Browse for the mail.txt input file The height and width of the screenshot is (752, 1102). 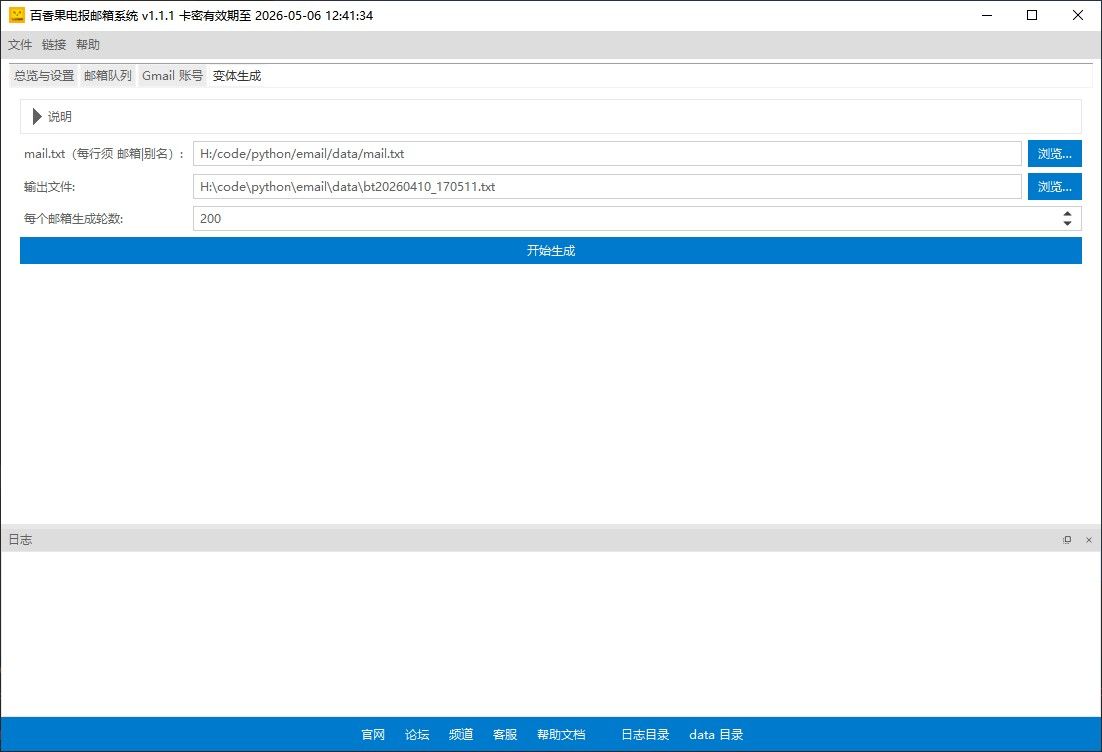(1054, 154)
